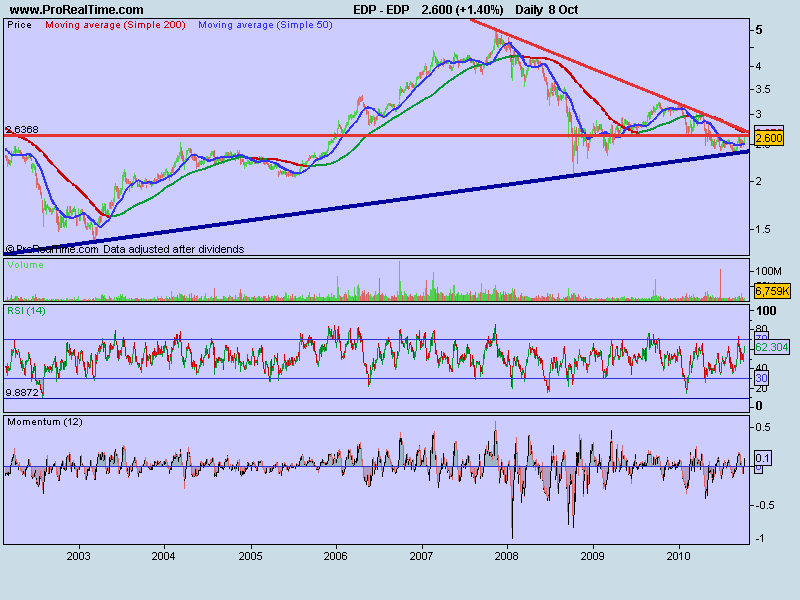The height and width of the screenshot is (600, 800).
Task: Click the 'Daily 8 Oct' timeframe label
Action: pos(546,10)
